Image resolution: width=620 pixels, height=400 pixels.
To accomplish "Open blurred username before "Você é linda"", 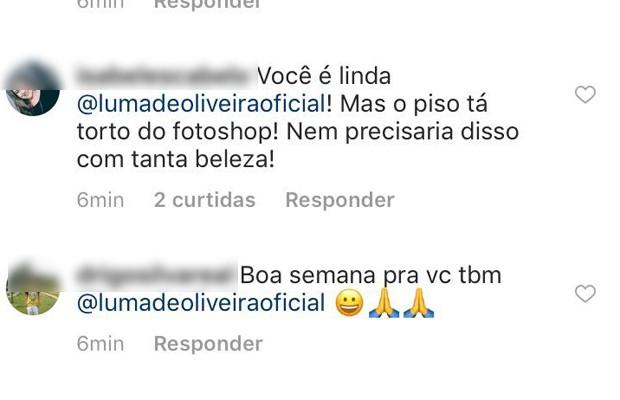I will click(165, 76).
